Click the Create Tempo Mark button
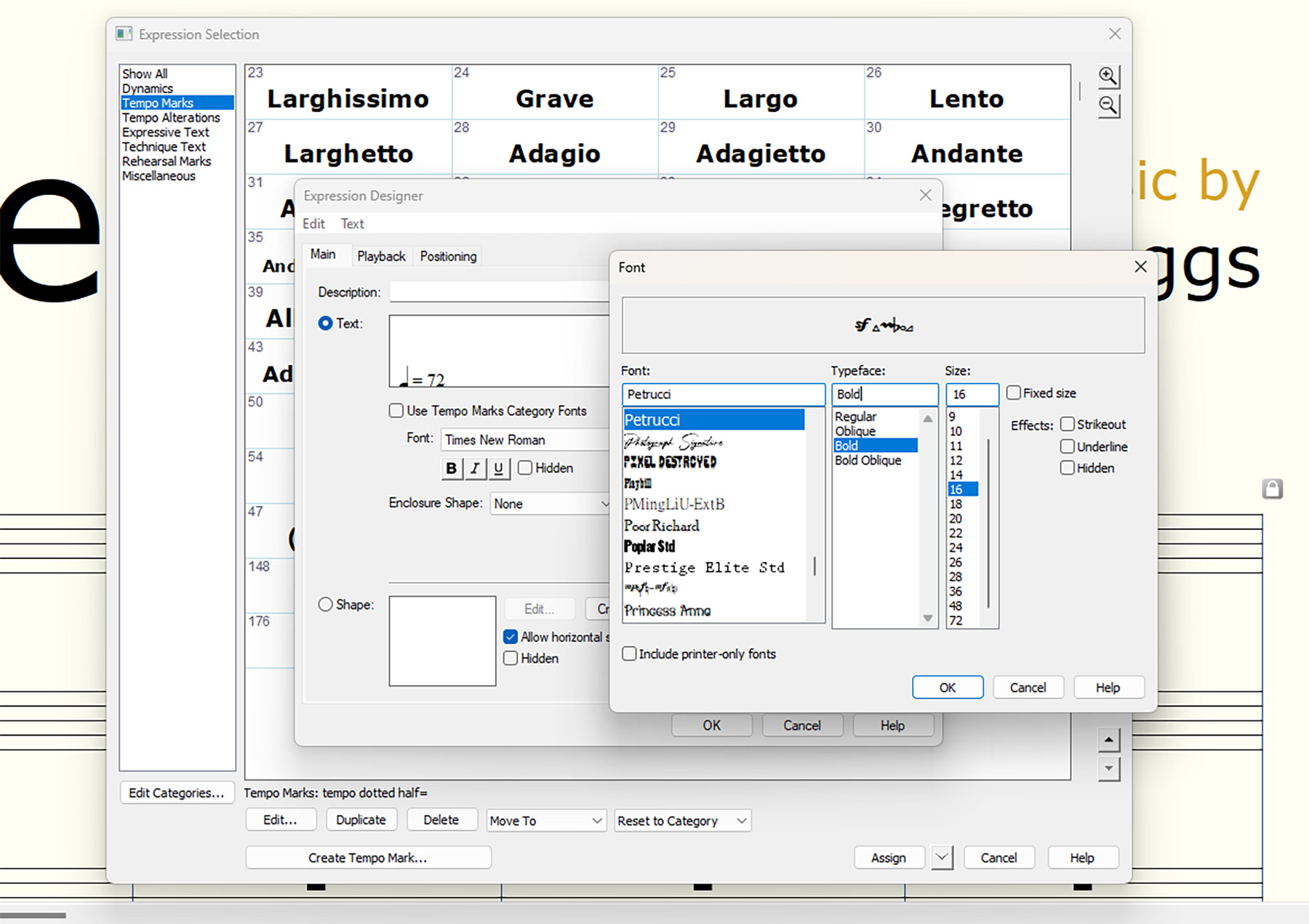 pyautogui.click(x=368, y=858)
